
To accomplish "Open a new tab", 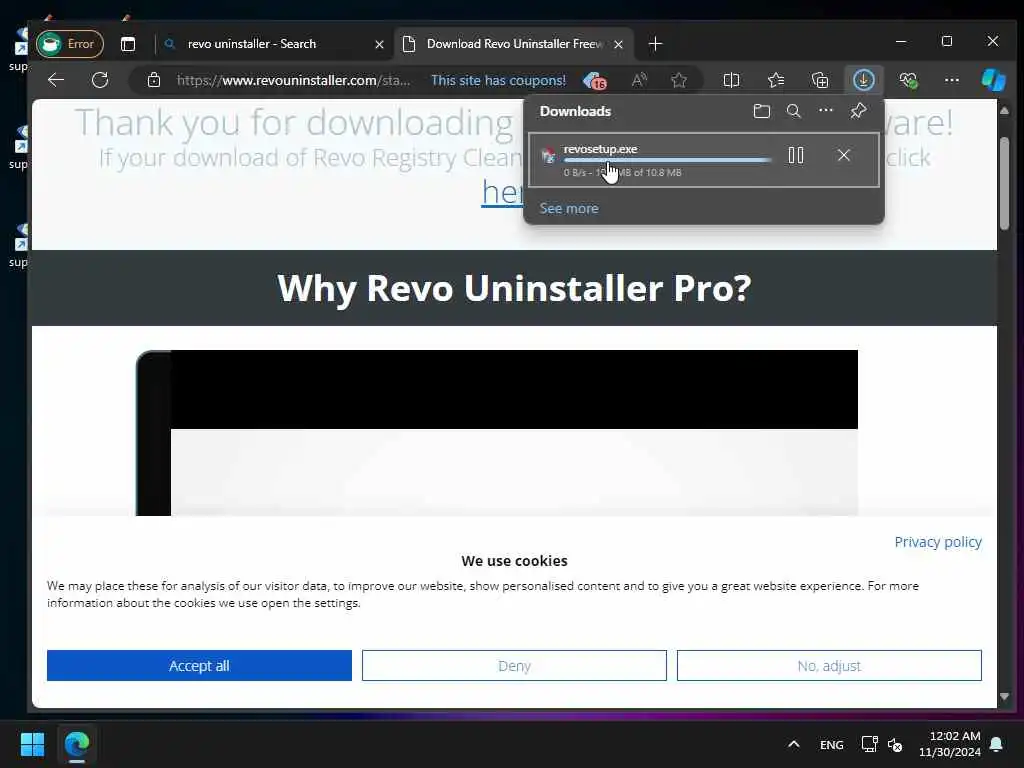I will coord(655,44).
